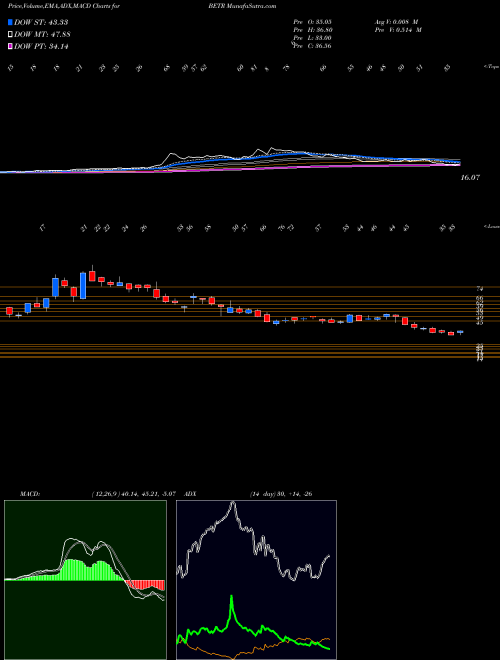Image resolution: width=500 pixels, height=660 pixels.
Task: Click the 'Pre O: 33.03' value
Action: coord(312,21)
